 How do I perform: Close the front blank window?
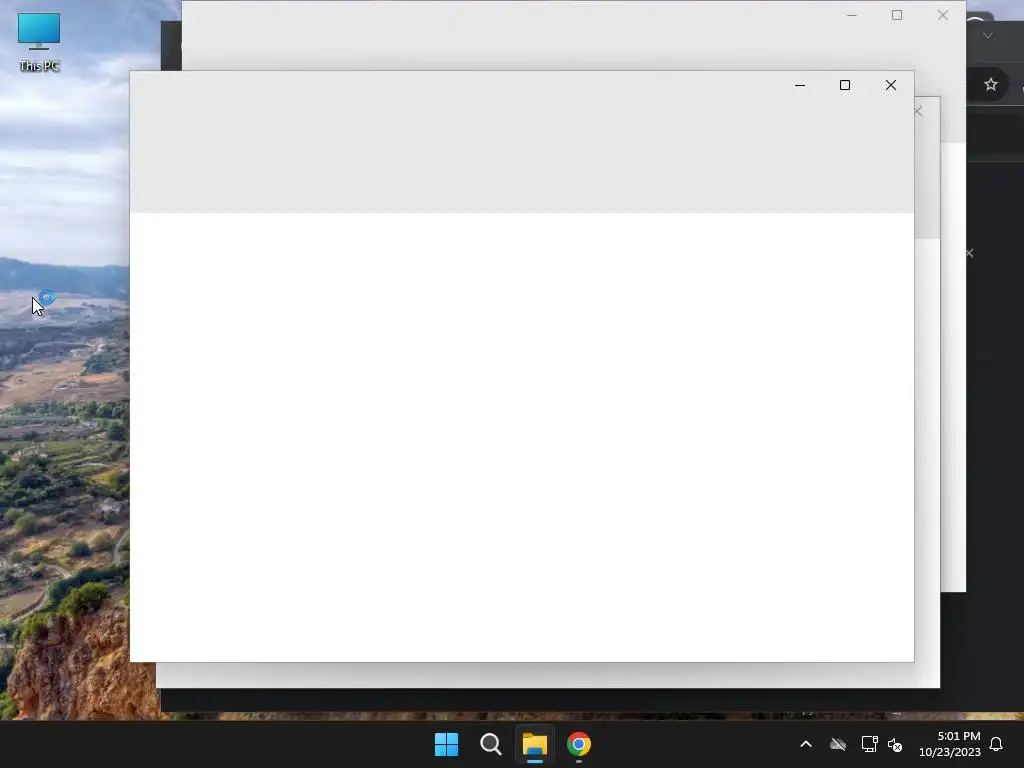891,85
